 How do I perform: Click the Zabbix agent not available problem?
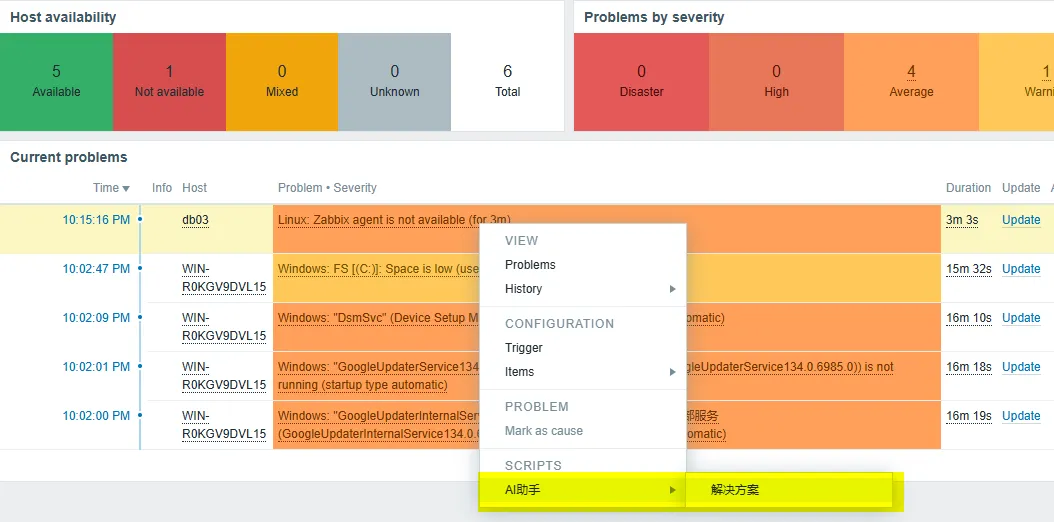click(395, 220)
